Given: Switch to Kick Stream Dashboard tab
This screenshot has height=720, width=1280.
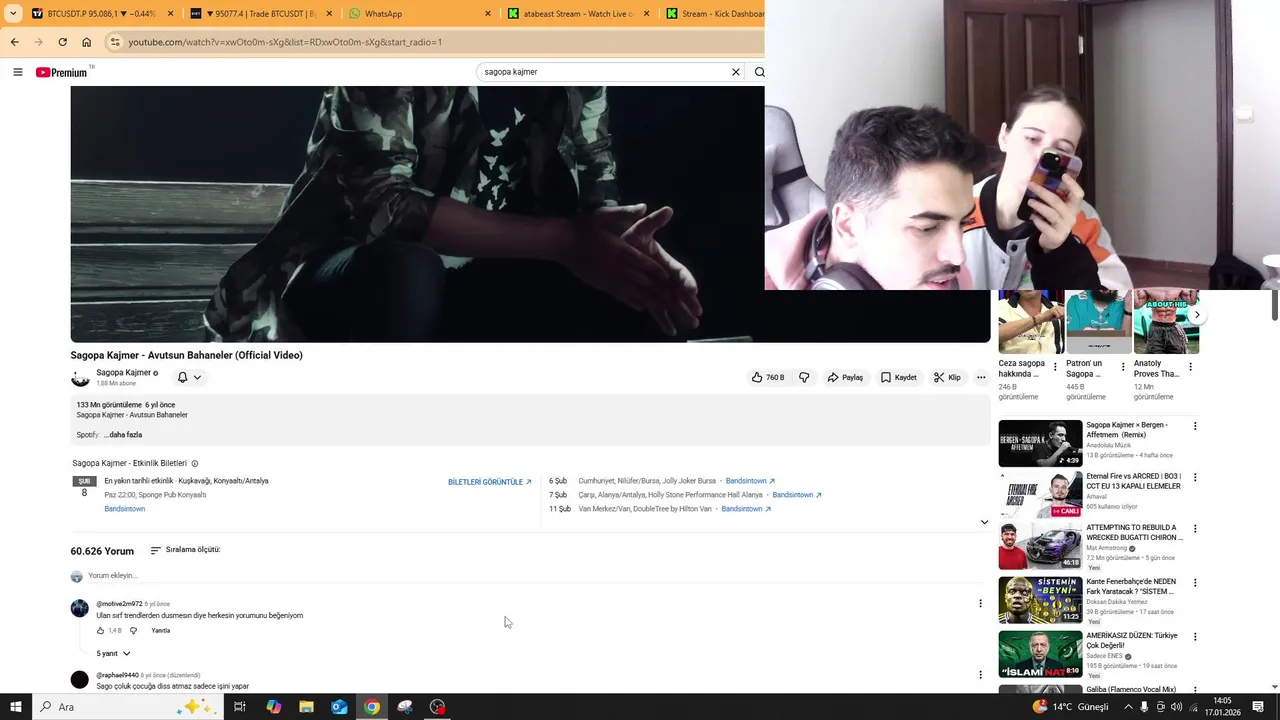Looking at the screenshot, I should click(713, 14).
